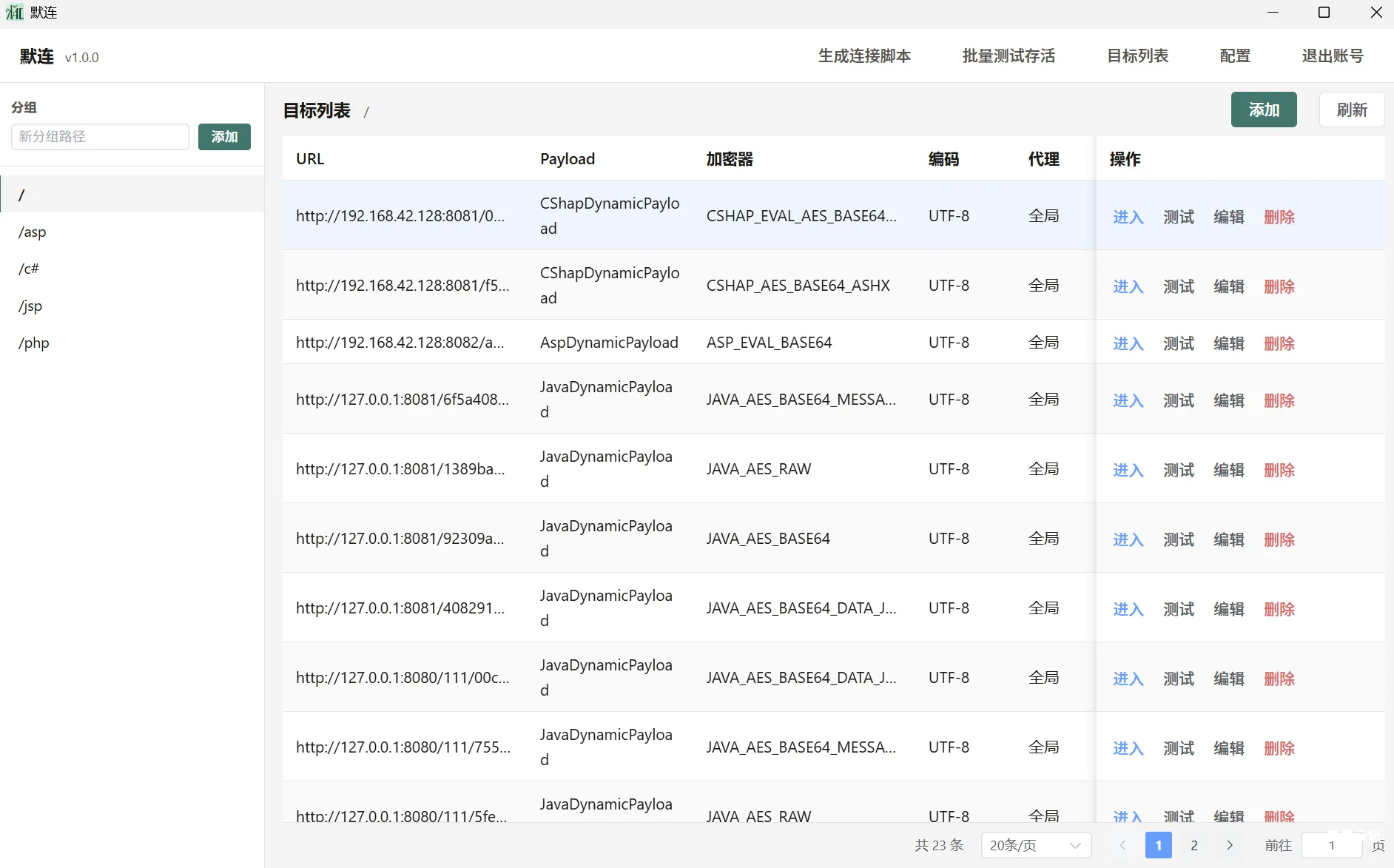This screenshot has height=868, width=1394.
Task: Click the next page arrow
Action: tap(1229, 844)
